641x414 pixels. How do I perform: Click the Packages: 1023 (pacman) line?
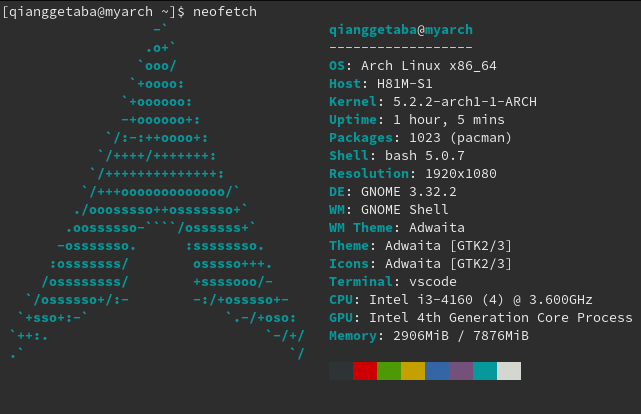click(x=421, y=138)
